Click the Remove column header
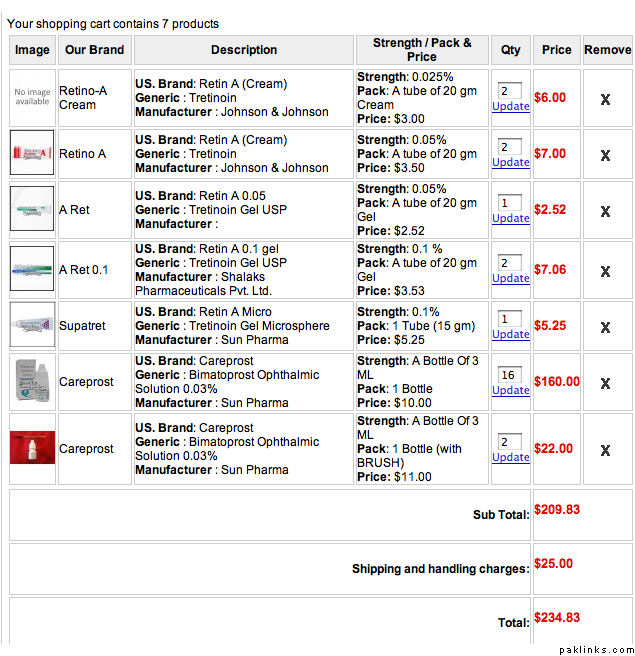This screenshot has height=656, width=635. (607, 50)
